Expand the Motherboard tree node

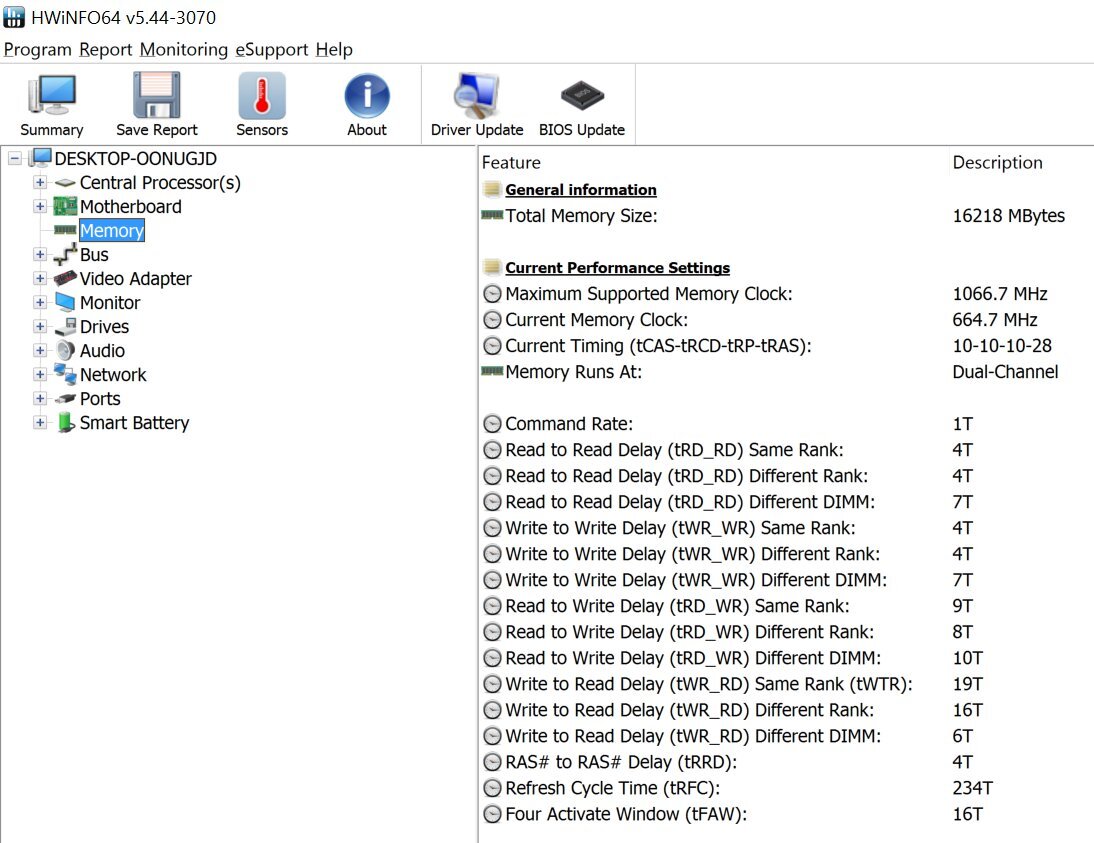[40, 207]
